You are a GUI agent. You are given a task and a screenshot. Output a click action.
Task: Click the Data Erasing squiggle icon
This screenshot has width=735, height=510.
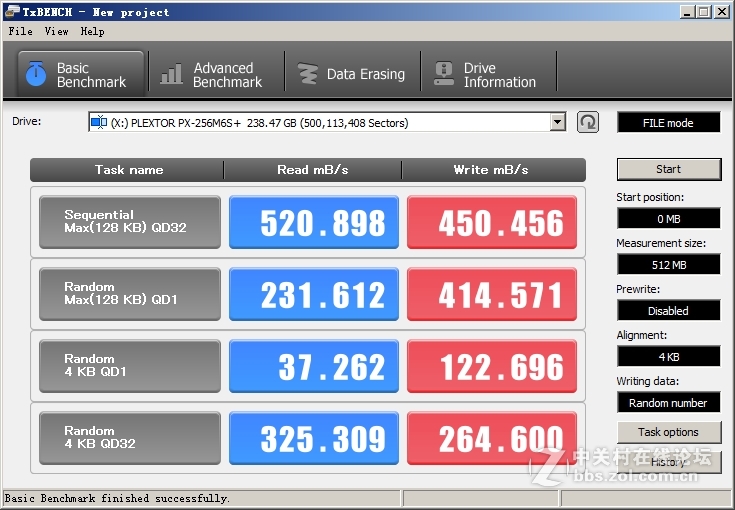308,74
